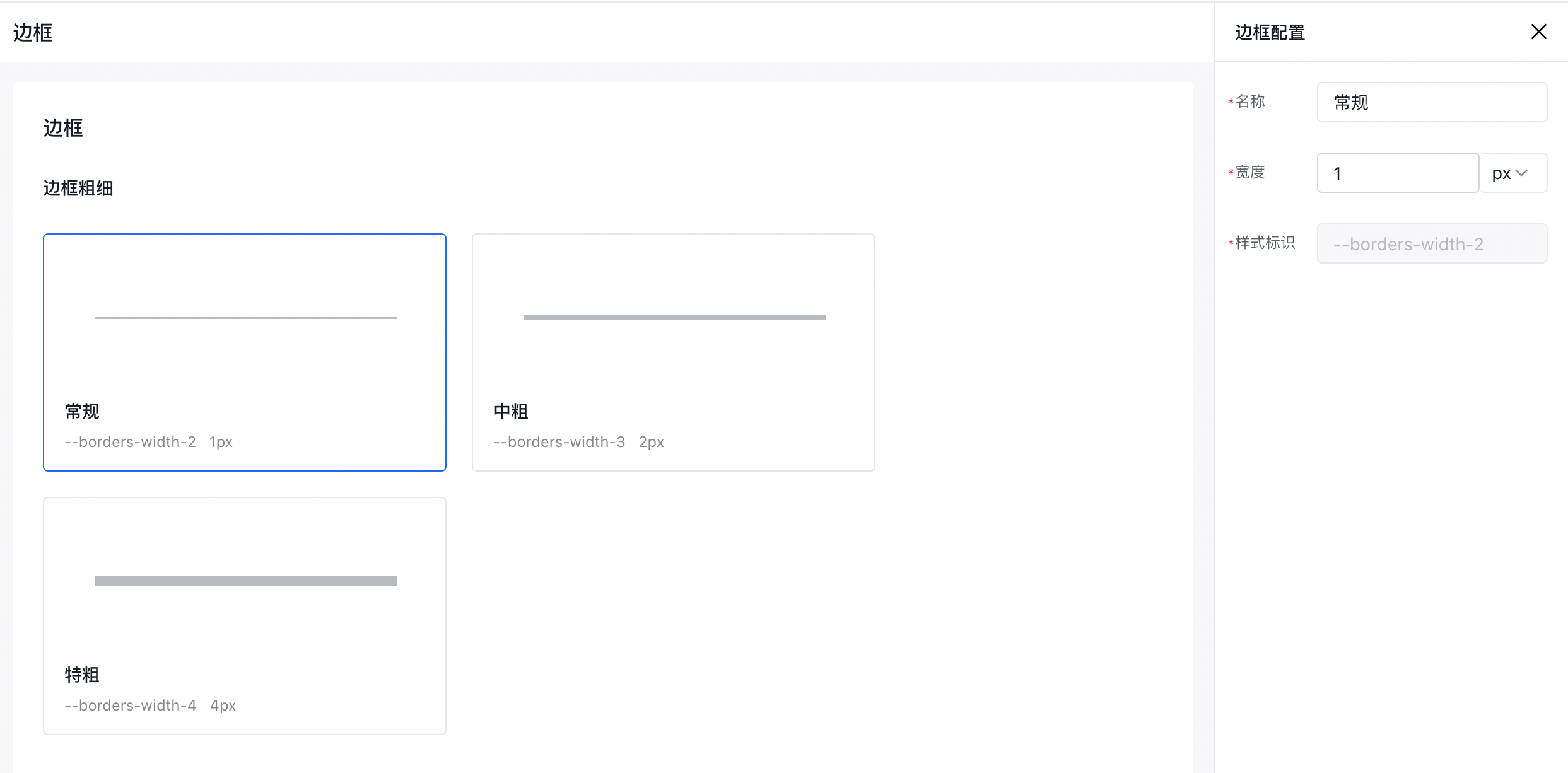Select the 常规 border card
This screenshot has height=773, width=1568.
(x=244, y=352)
